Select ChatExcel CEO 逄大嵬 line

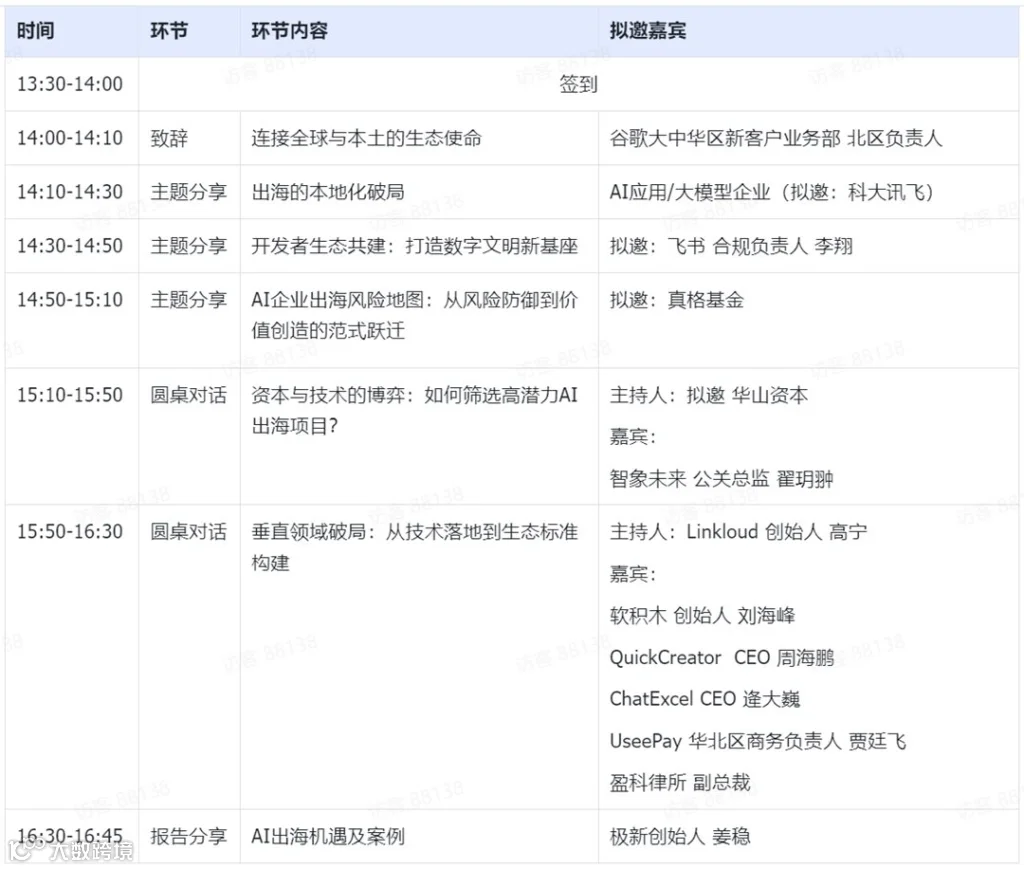tap(705, 699)
